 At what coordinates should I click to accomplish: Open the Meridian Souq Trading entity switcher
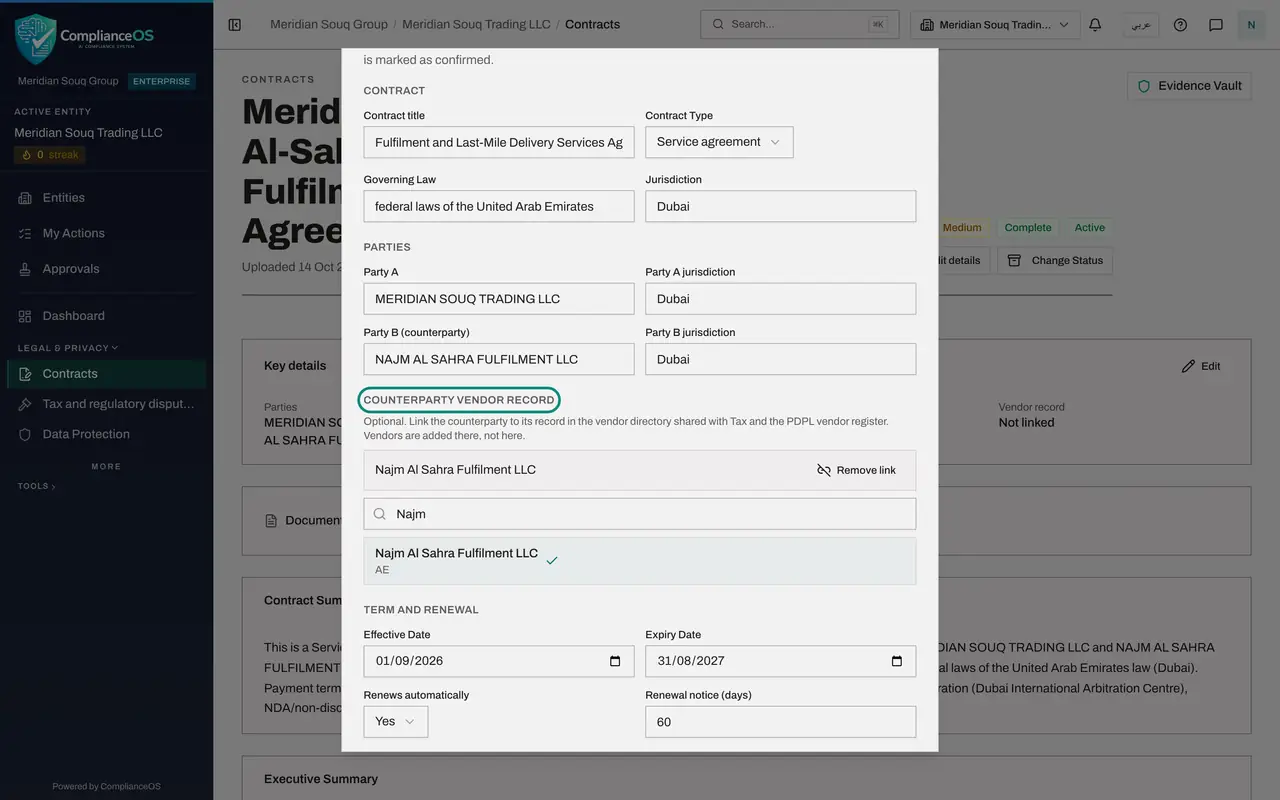[995, 25]
